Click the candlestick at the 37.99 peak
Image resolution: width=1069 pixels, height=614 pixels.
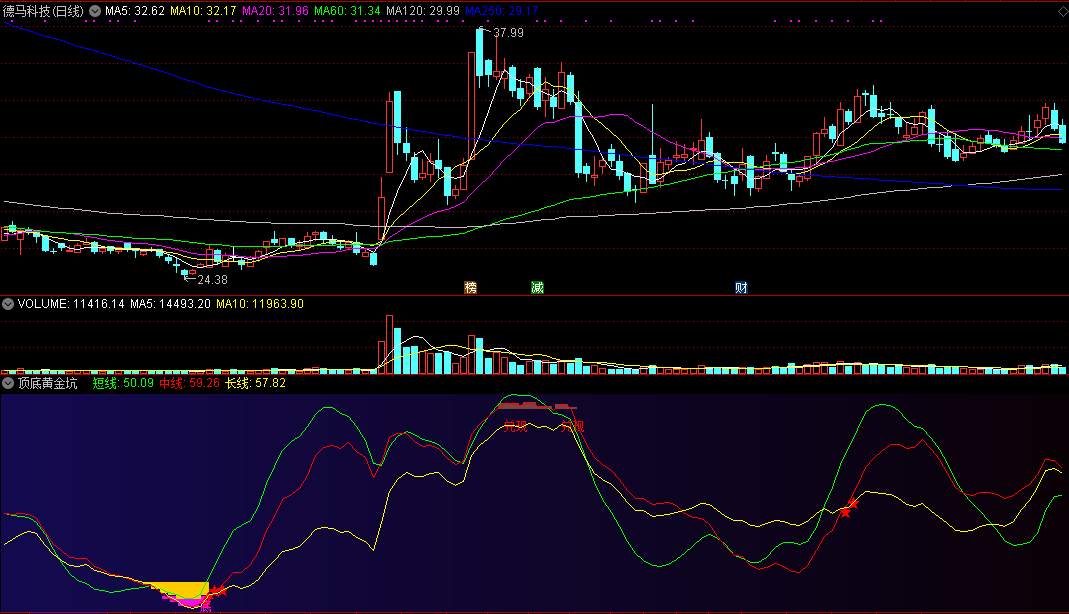click(x=480, y=57)
